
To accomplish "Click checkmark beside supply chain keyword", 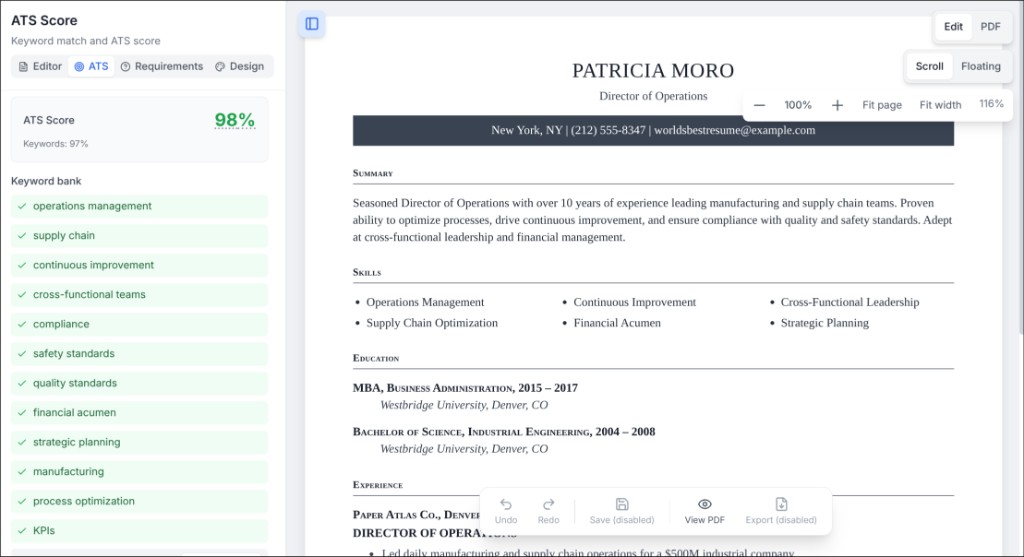I will pos(22,236).
